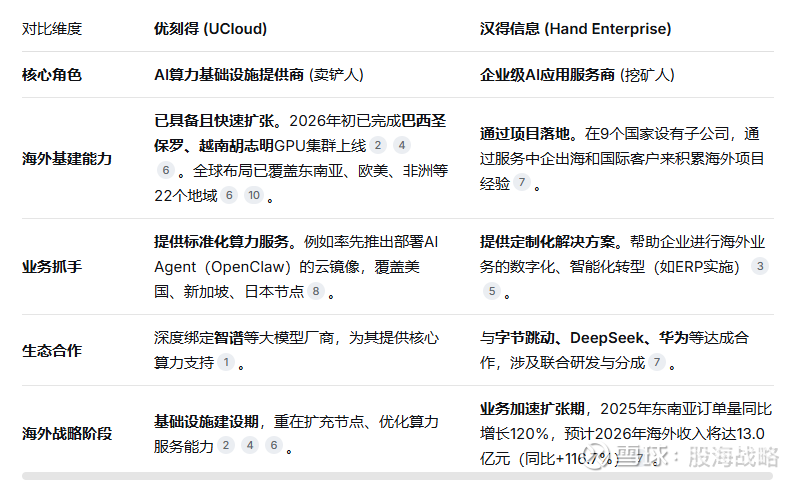Click the 通过项目落地 bold text
Viewport: 803px width, 481px height.
tap(525, 134)
